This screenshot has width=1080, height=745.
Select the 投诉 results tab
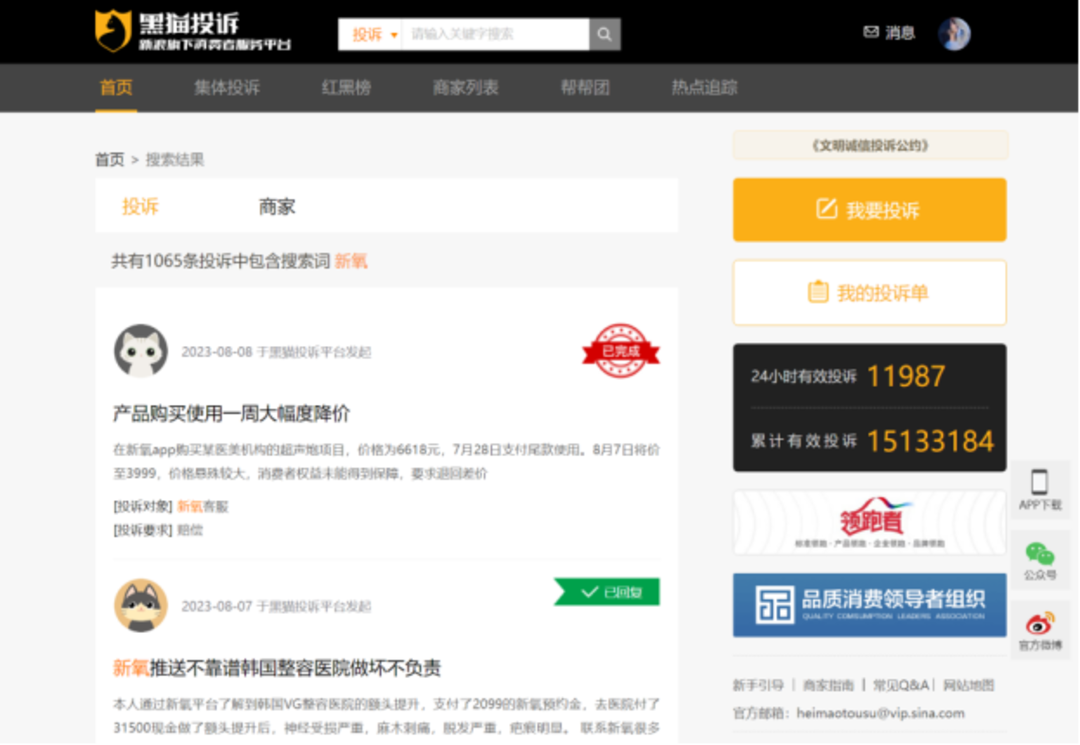tap(141, 207)
